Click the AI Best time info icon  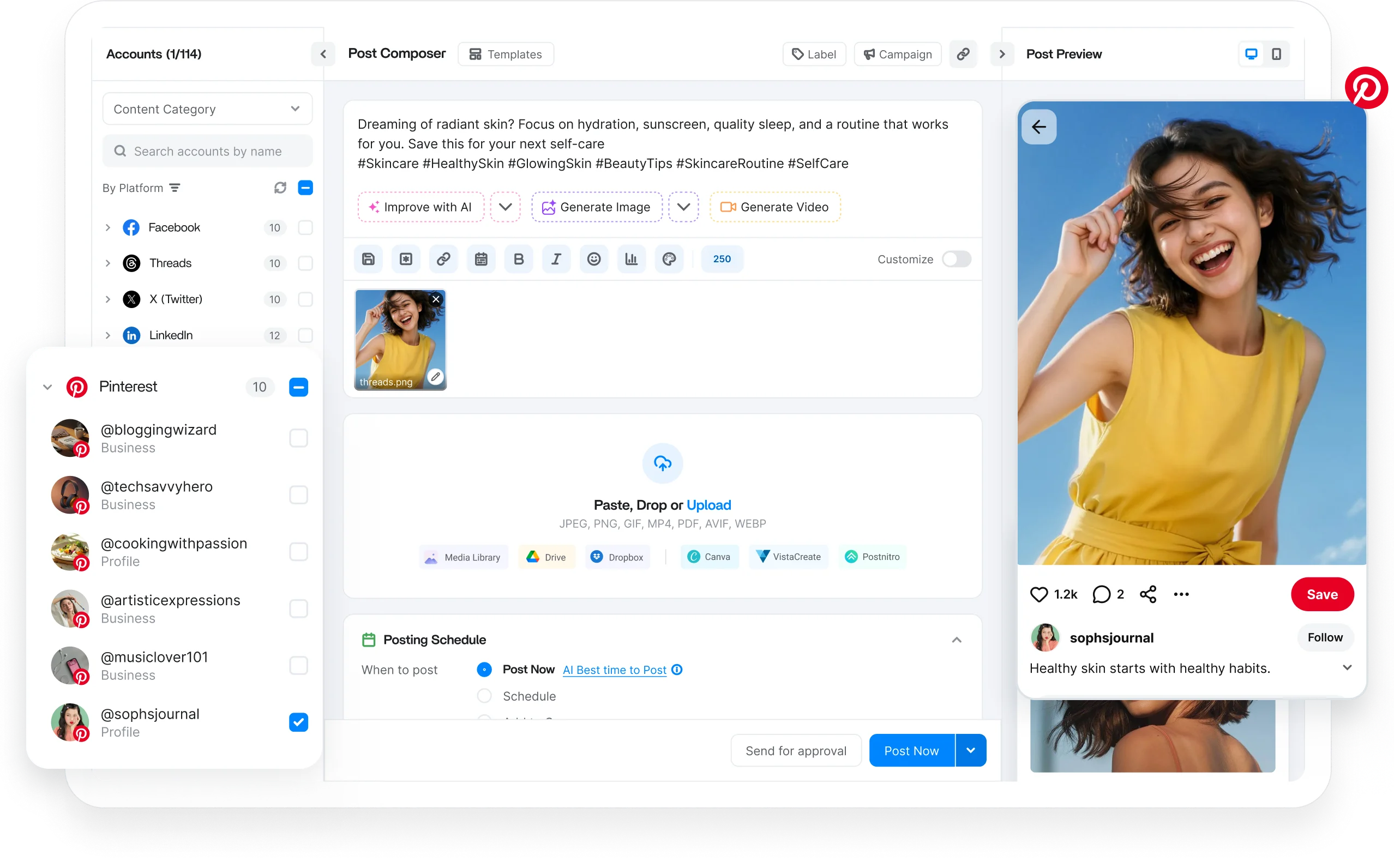[677, 670]
